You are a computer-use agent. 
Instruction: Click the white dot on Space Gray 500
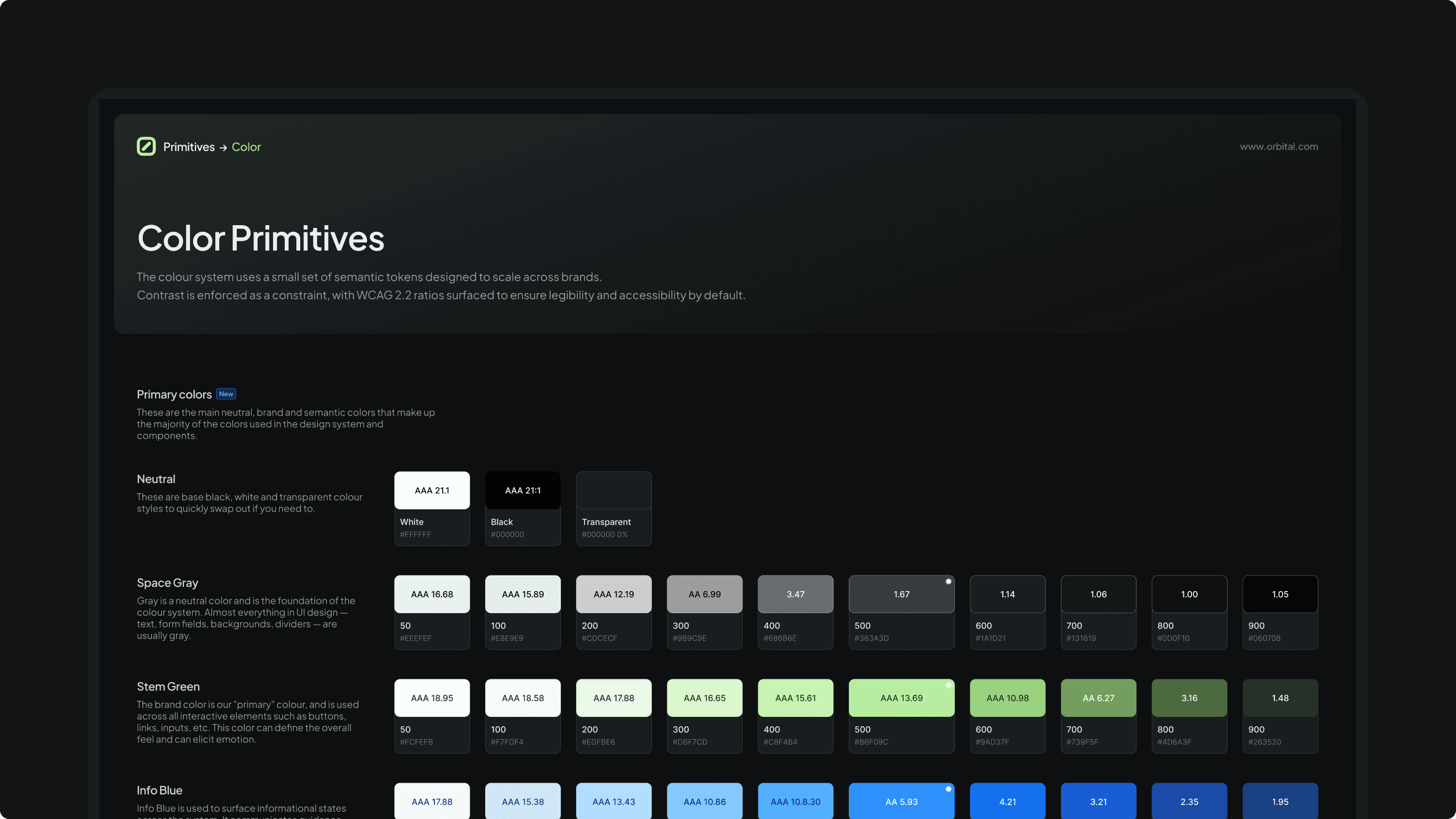click(948, 581)
